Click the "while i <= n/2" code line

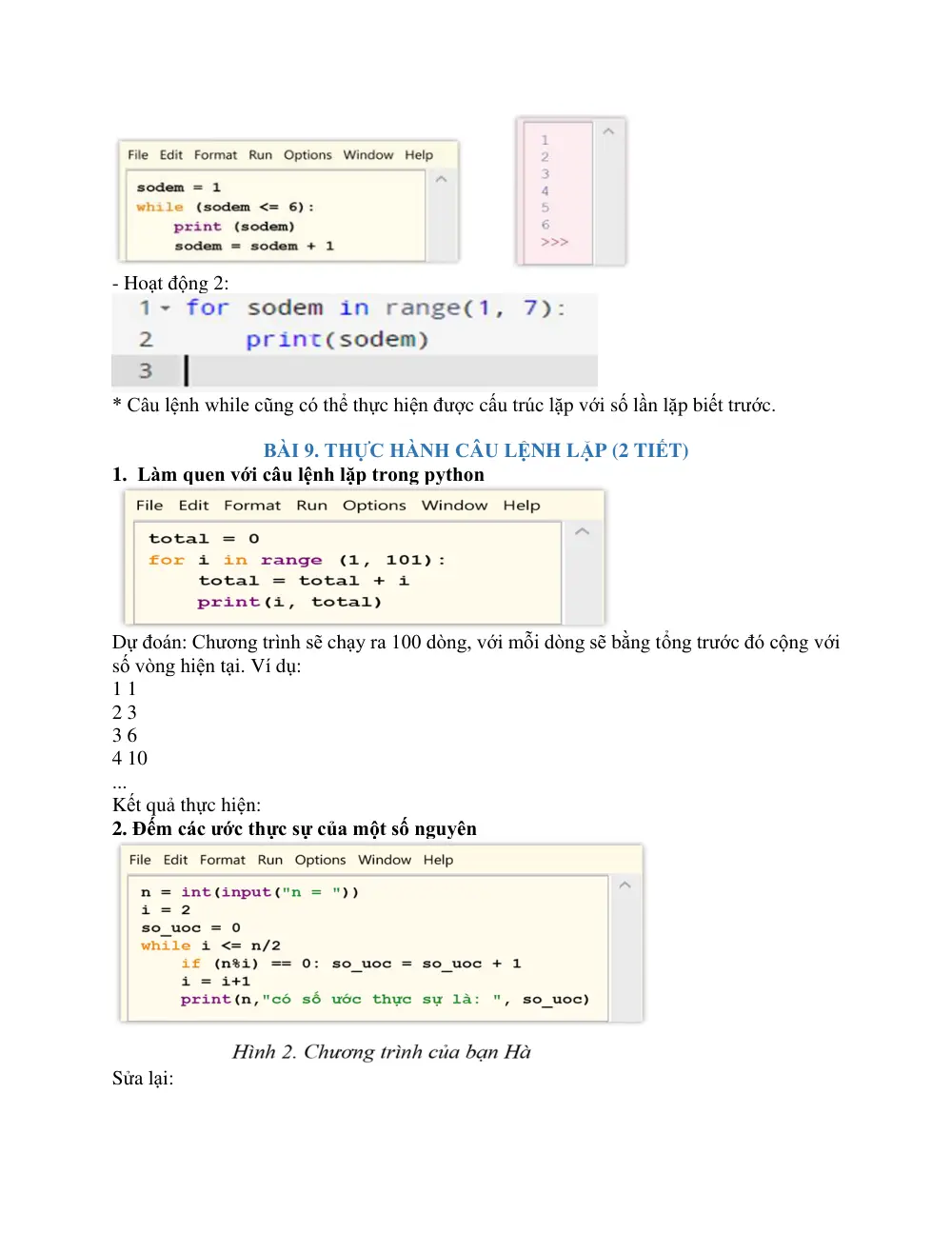(210, 945)
